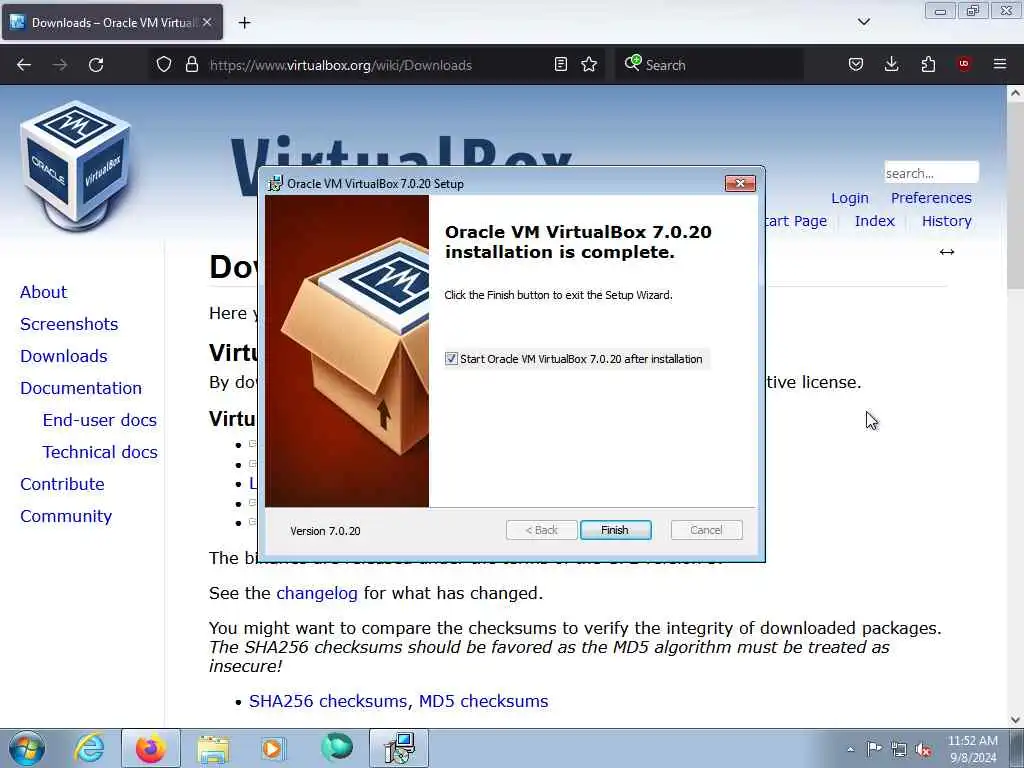Click network status tray icon
This screenshot has height=768, width=1024.
(899, 749)
